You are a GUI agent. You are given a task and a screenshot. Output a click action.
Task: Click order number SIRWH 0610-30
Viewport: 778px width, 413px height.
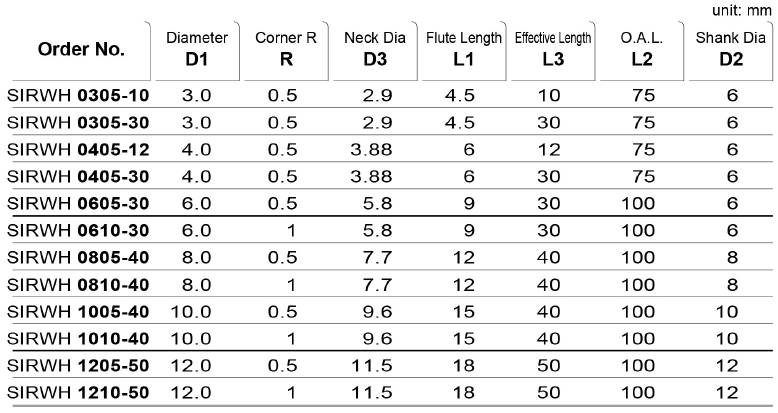pos(78,230)
